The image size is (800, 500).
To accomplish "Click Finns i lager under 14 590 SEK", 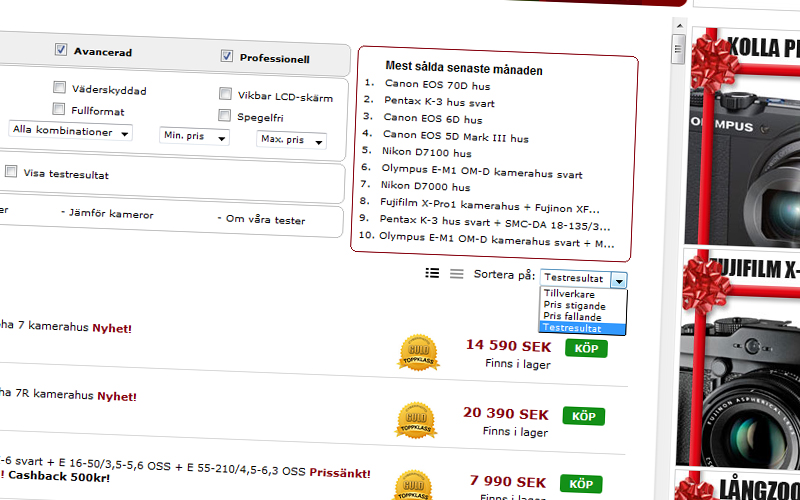I will click(x=518, y=364).
